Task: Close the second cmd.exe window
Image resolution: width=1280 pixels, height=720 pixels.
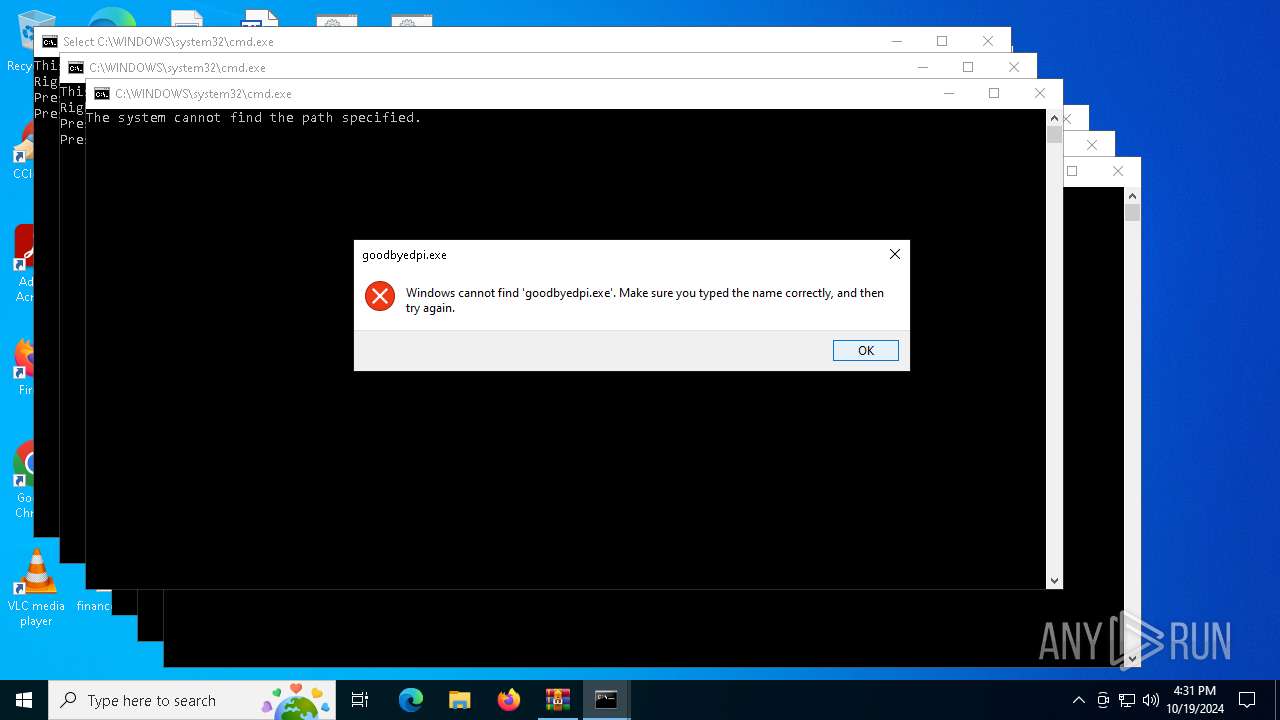Action: coord(1014,67)
